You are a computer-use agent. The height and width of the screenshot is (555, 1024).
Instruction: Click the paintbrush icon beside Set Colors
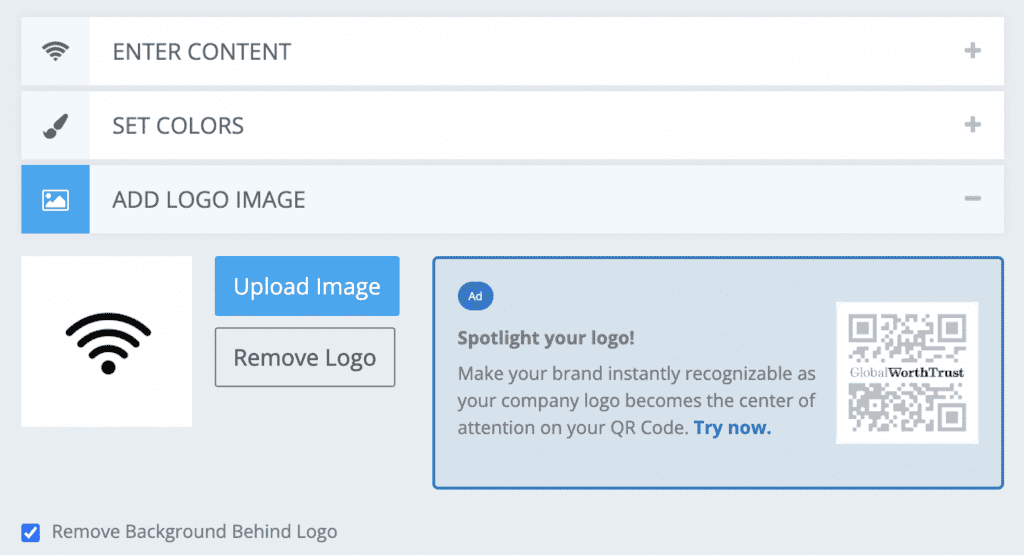coord(55,126)
